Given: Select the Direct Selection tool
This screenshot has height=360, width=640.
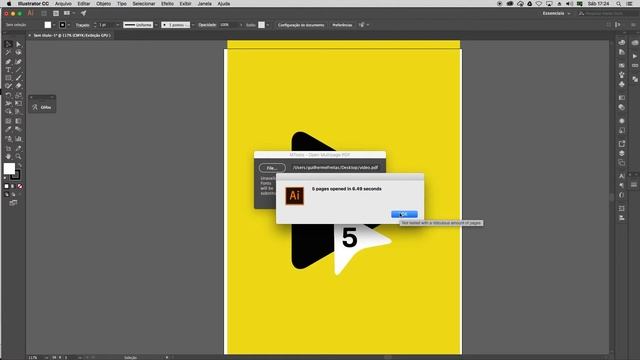Looking at the screenshot, I should (18, 44).
